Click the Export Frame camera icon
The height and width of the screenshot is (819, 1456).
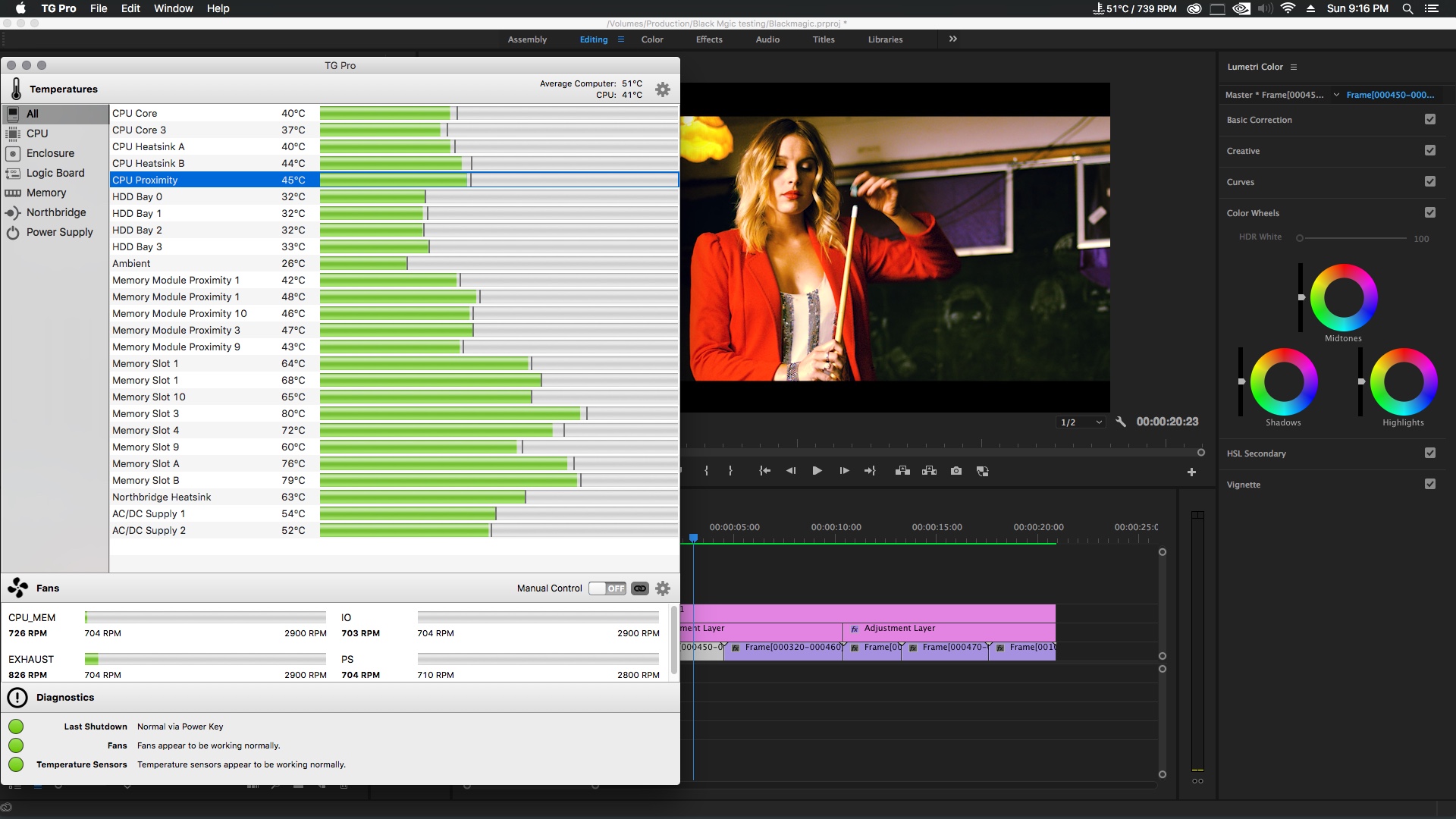[x=955, y=471]
